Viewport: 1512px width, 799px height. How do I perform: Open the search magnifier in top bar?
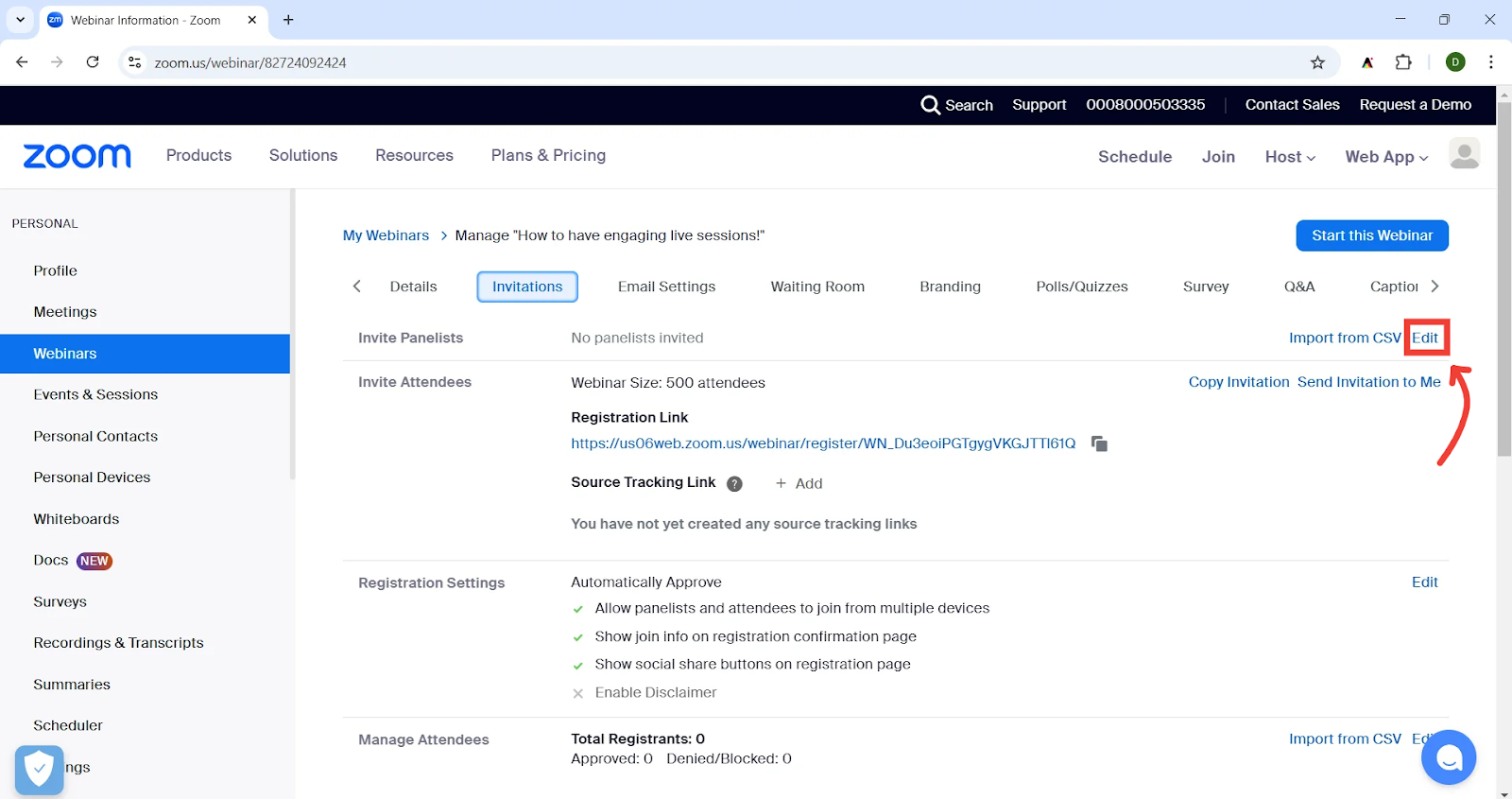point(930,105)
